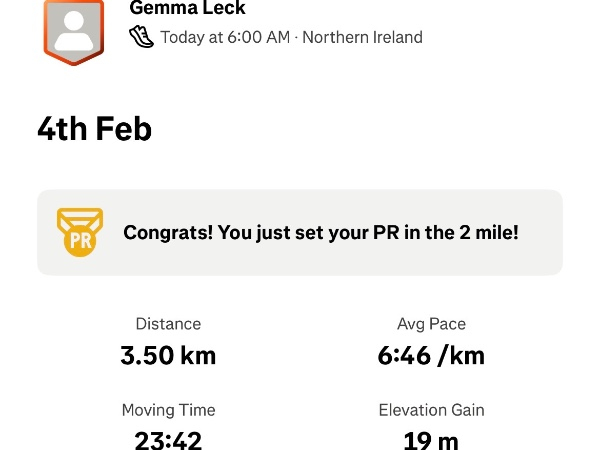The width and height of the screenshot is (600, 450).
Task: Click the Elevation Gain stat label
Action: (x=431, y=410)
